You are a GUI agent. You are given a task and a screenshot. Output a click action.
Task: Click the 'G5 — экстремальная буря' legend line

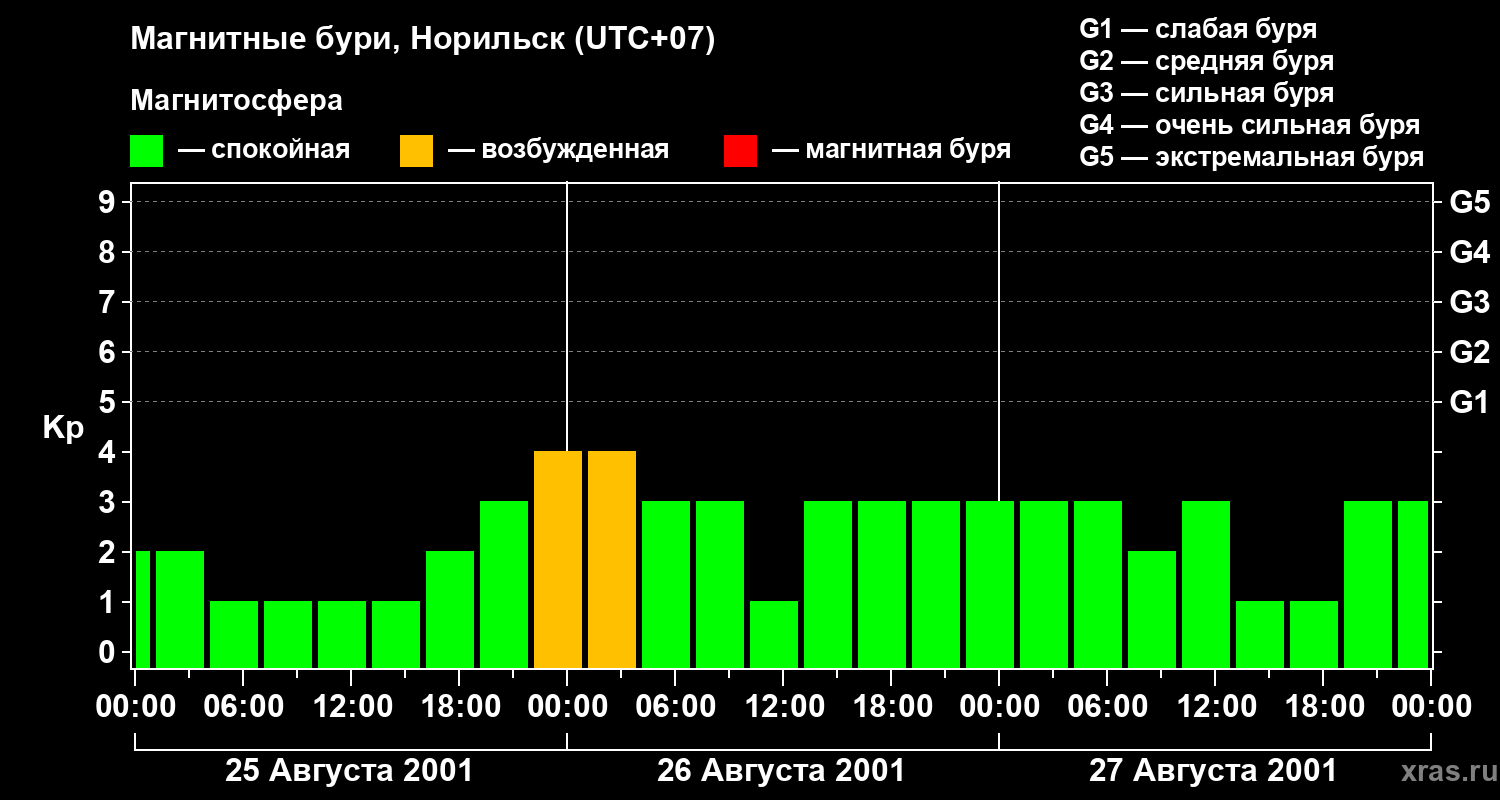tap(1251, 157)
